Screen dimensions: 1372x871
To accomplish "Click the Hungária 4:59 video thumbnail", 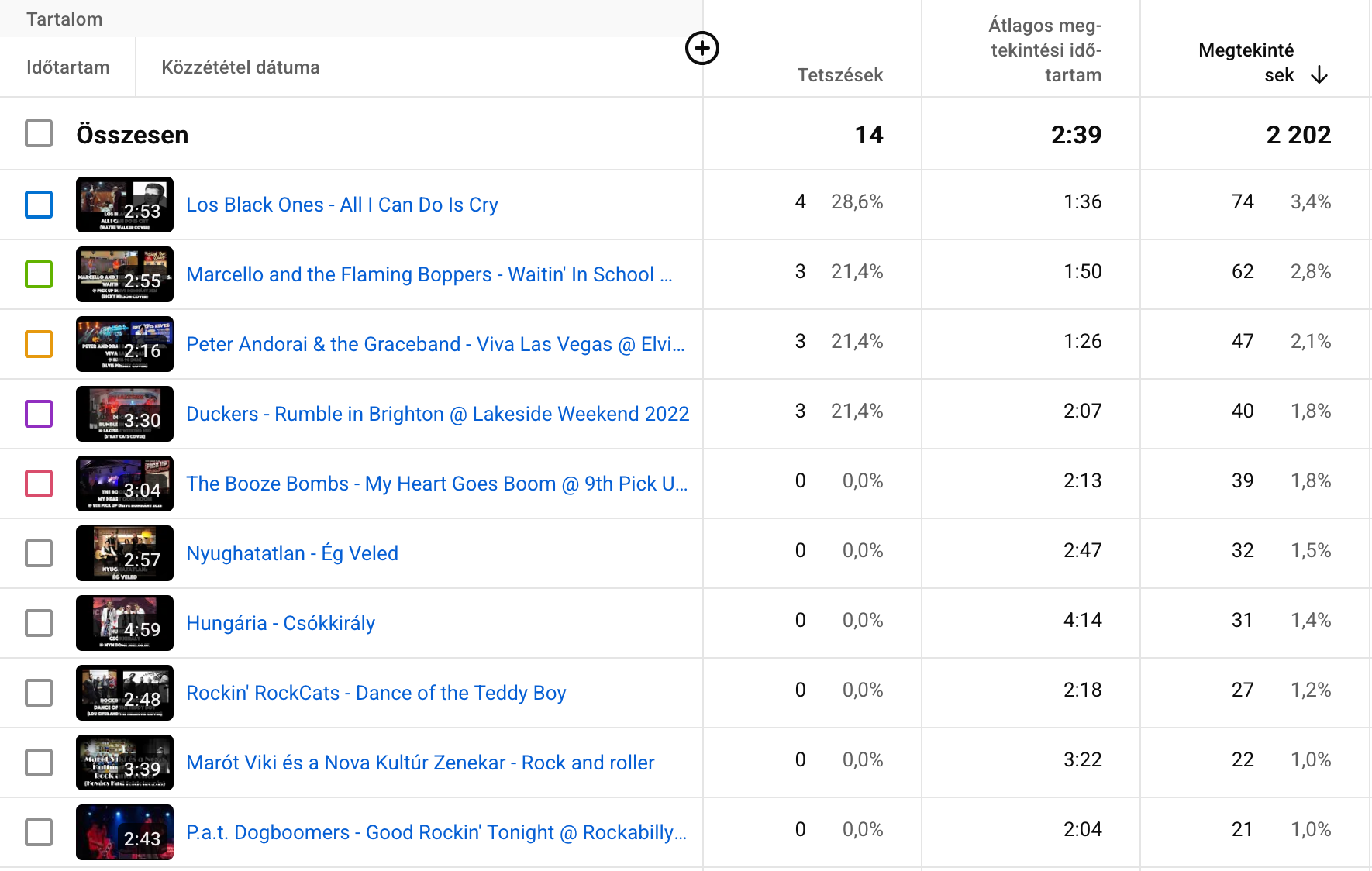I will [x=125, y=623].
